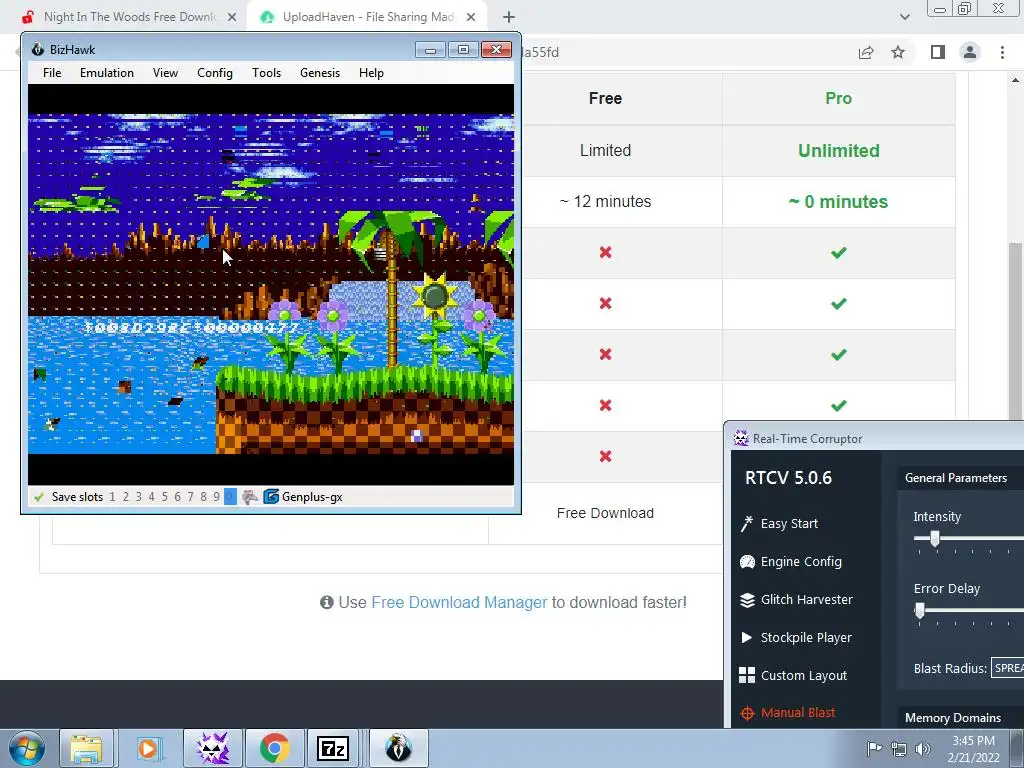This screenshot has width=1024, height=768.
Task: Open Windows Media Player from taskbar
Action: (x=148, y=748)
